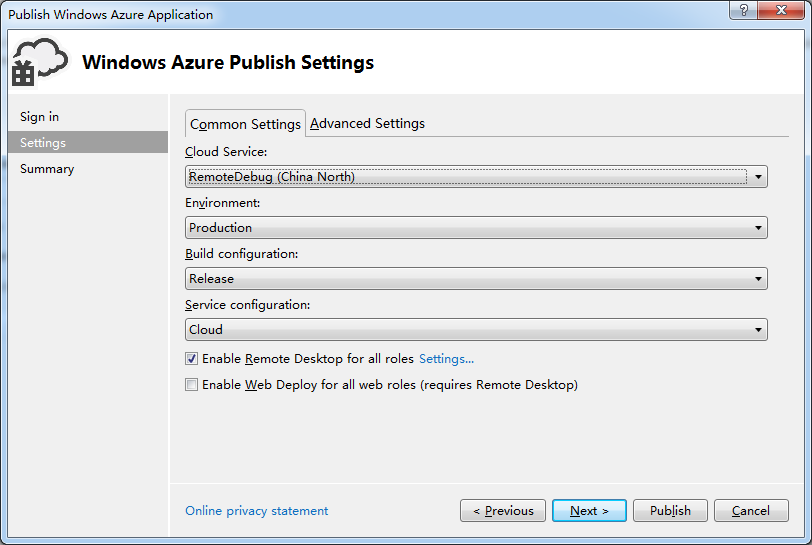Open the Environment dropdown showing Production
The width and height of the screenshot is (812, 545).
(x=476, y=227)
